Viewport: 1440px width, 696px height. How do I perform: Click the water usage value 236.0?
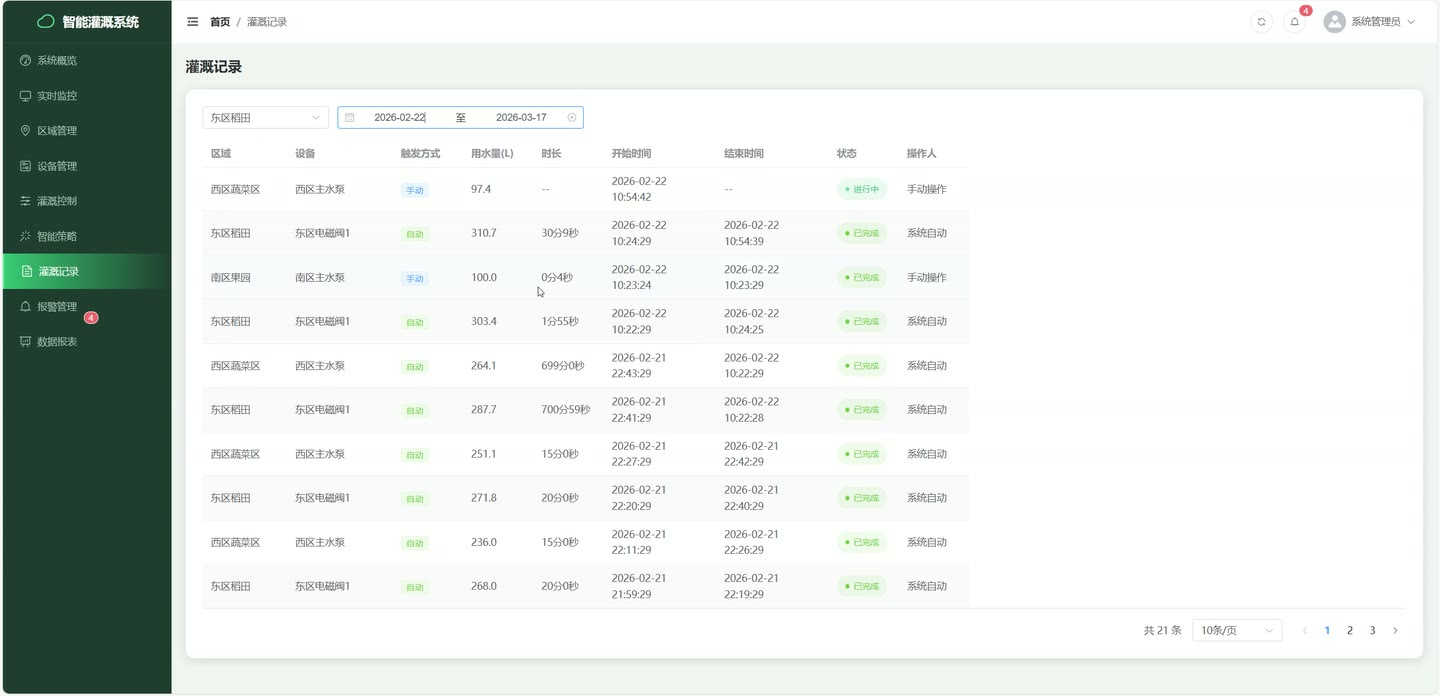[484, 542]
